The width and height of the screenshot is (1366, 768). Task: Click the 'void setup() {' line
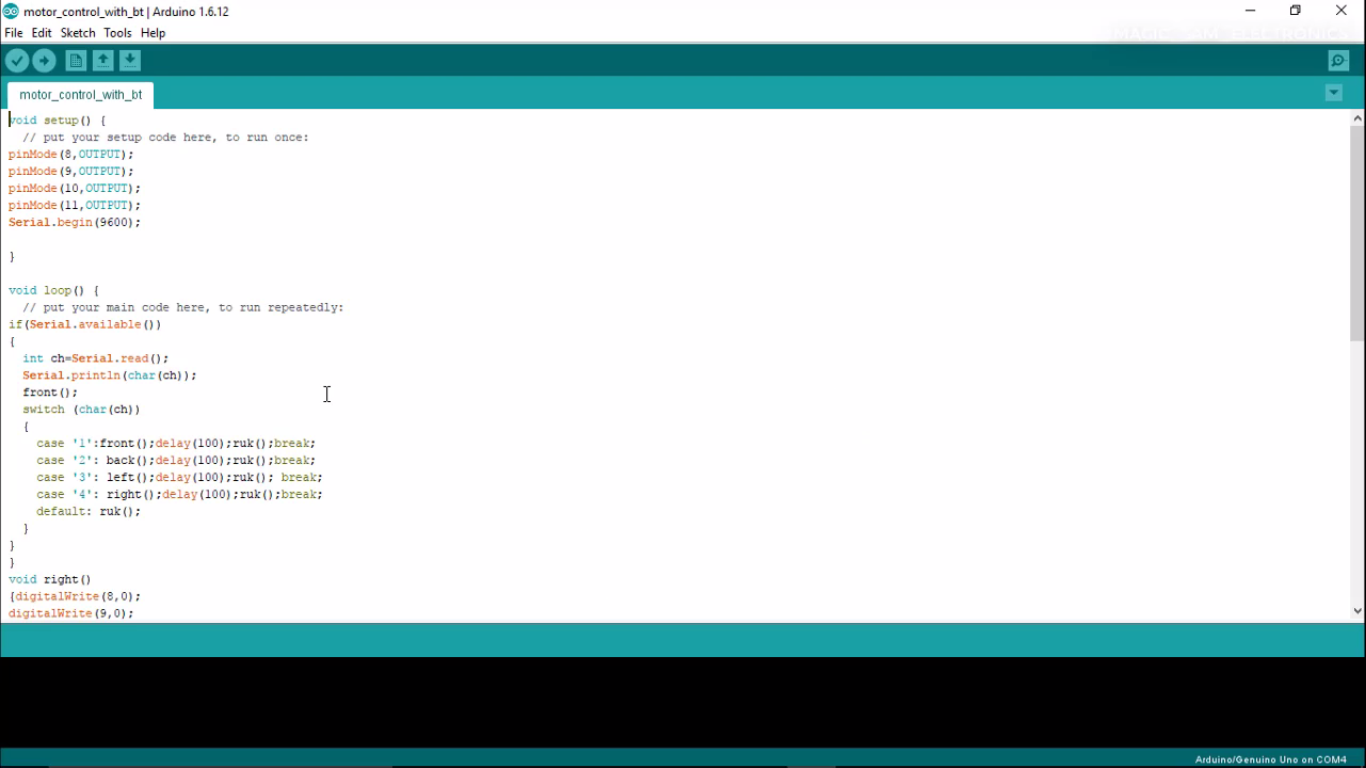tap(58, 120)
